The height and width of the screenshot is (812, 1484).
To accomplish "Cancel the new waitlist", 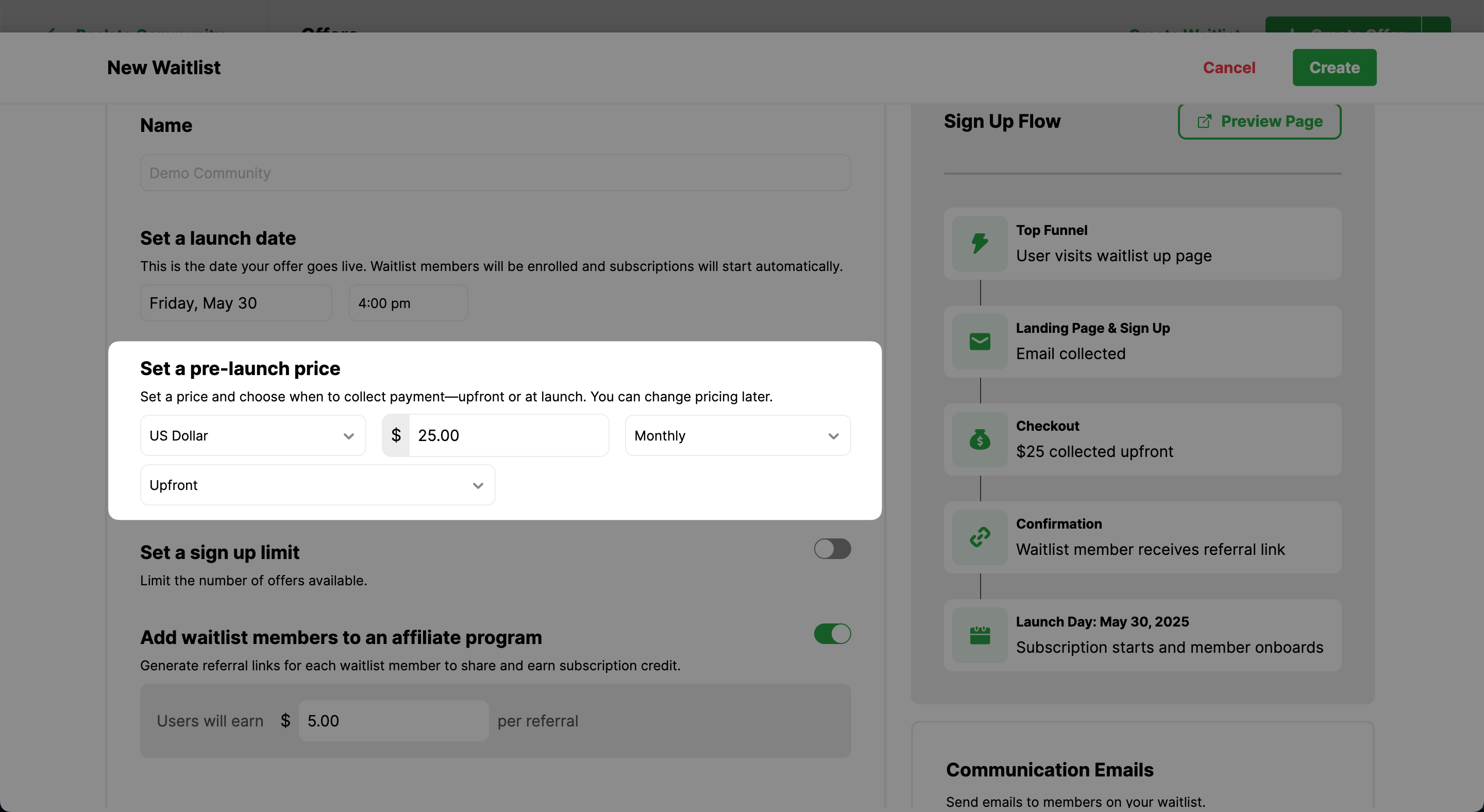I will (x=1228, y=67).
